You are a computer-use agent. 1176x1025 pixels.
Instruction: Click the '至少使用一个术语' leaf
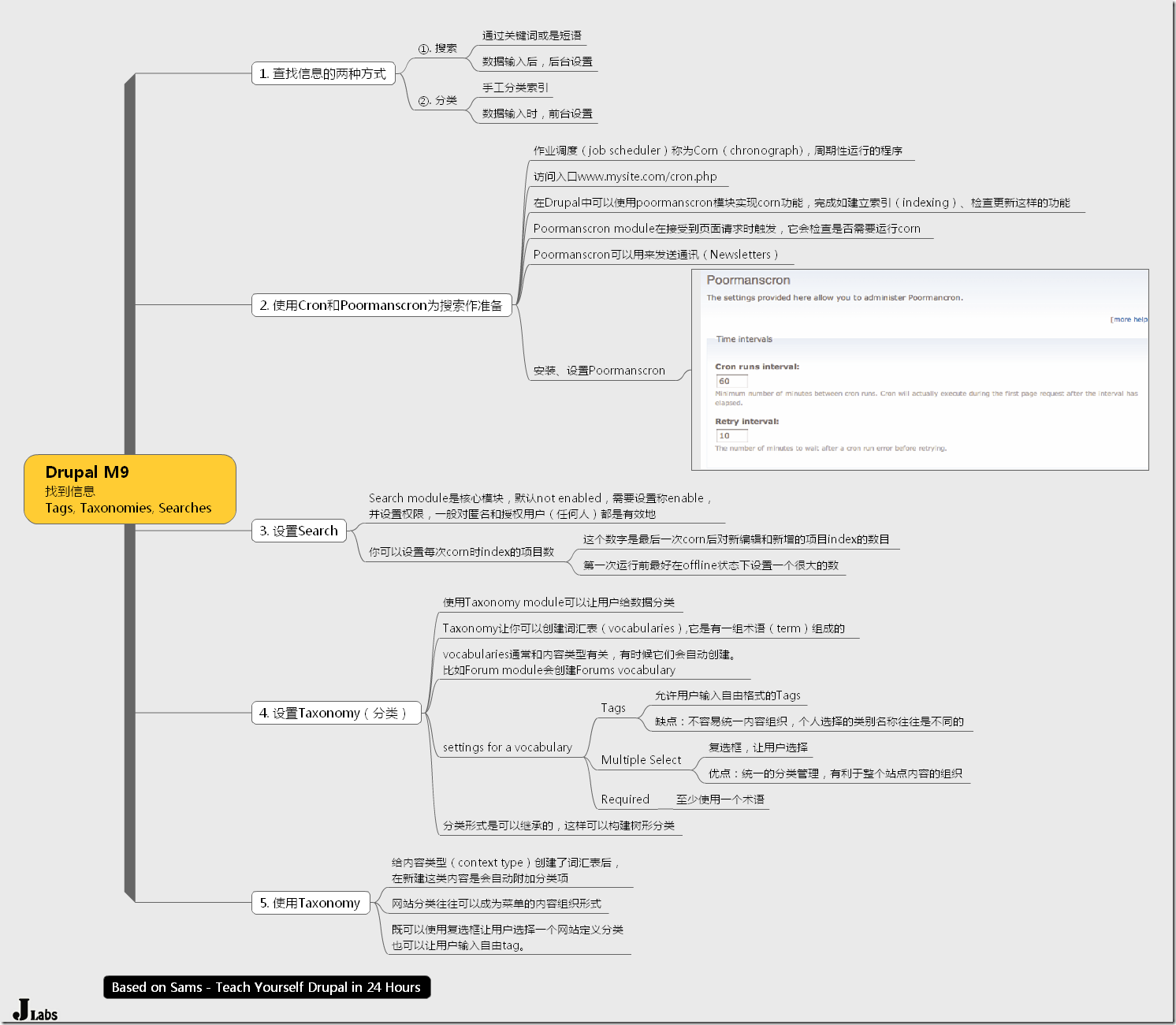(x=720, y=799)
